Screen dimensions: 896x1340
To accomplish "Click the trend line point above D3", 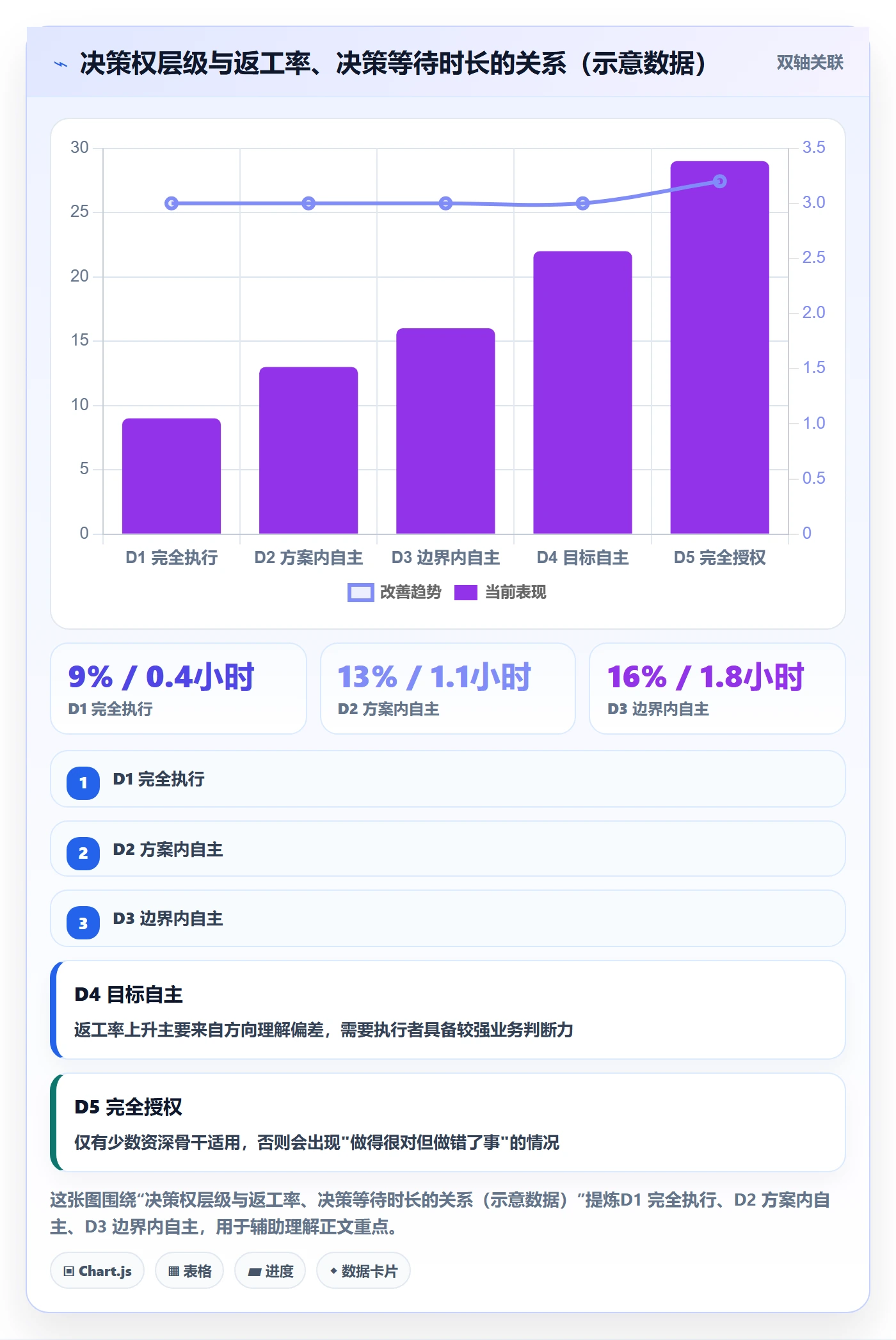I will click(x=445, y=203).
